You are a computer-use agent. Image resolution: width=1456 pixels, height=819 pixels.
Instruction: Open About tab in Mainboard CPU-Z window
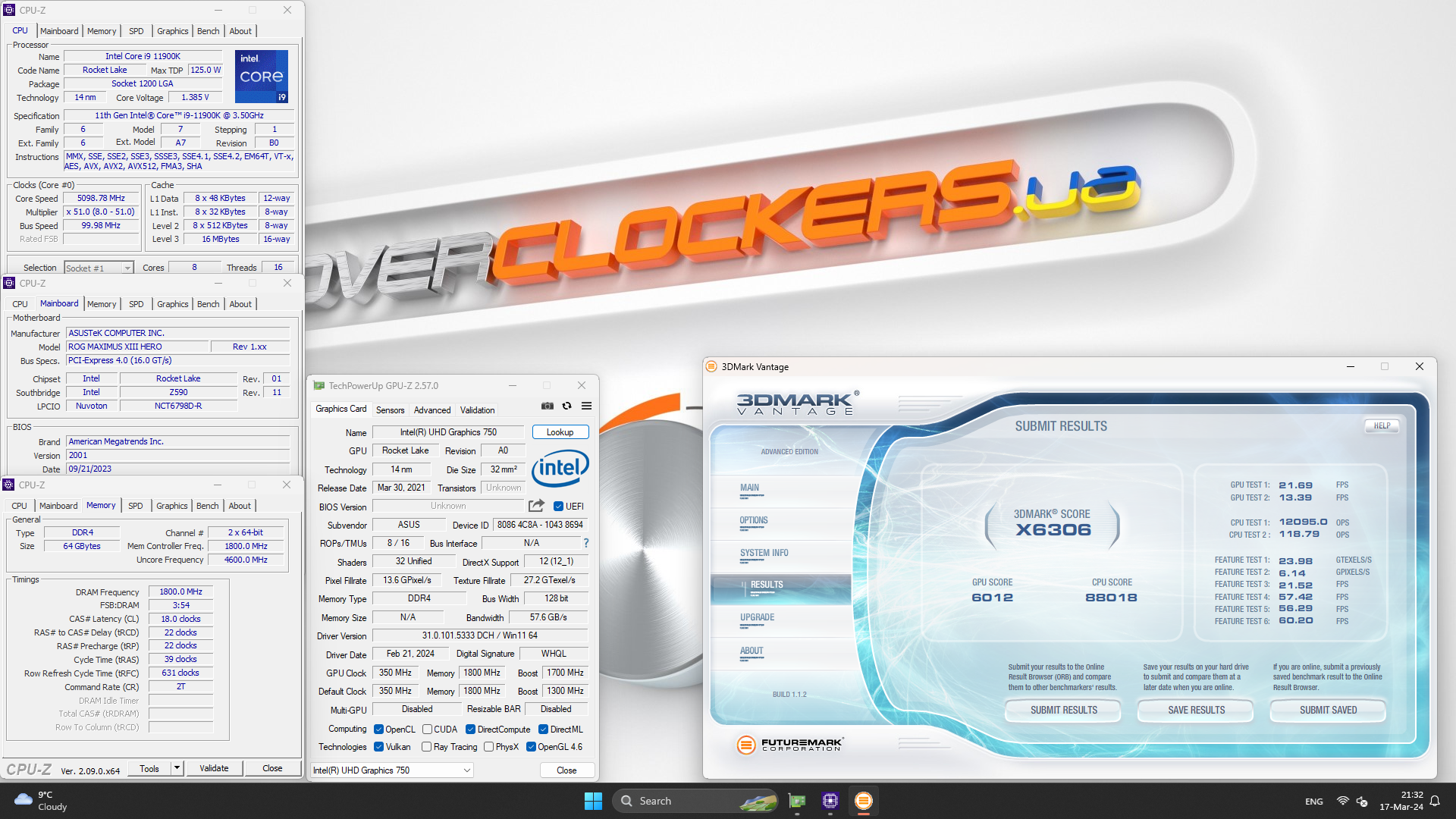(x=240, y=304)
